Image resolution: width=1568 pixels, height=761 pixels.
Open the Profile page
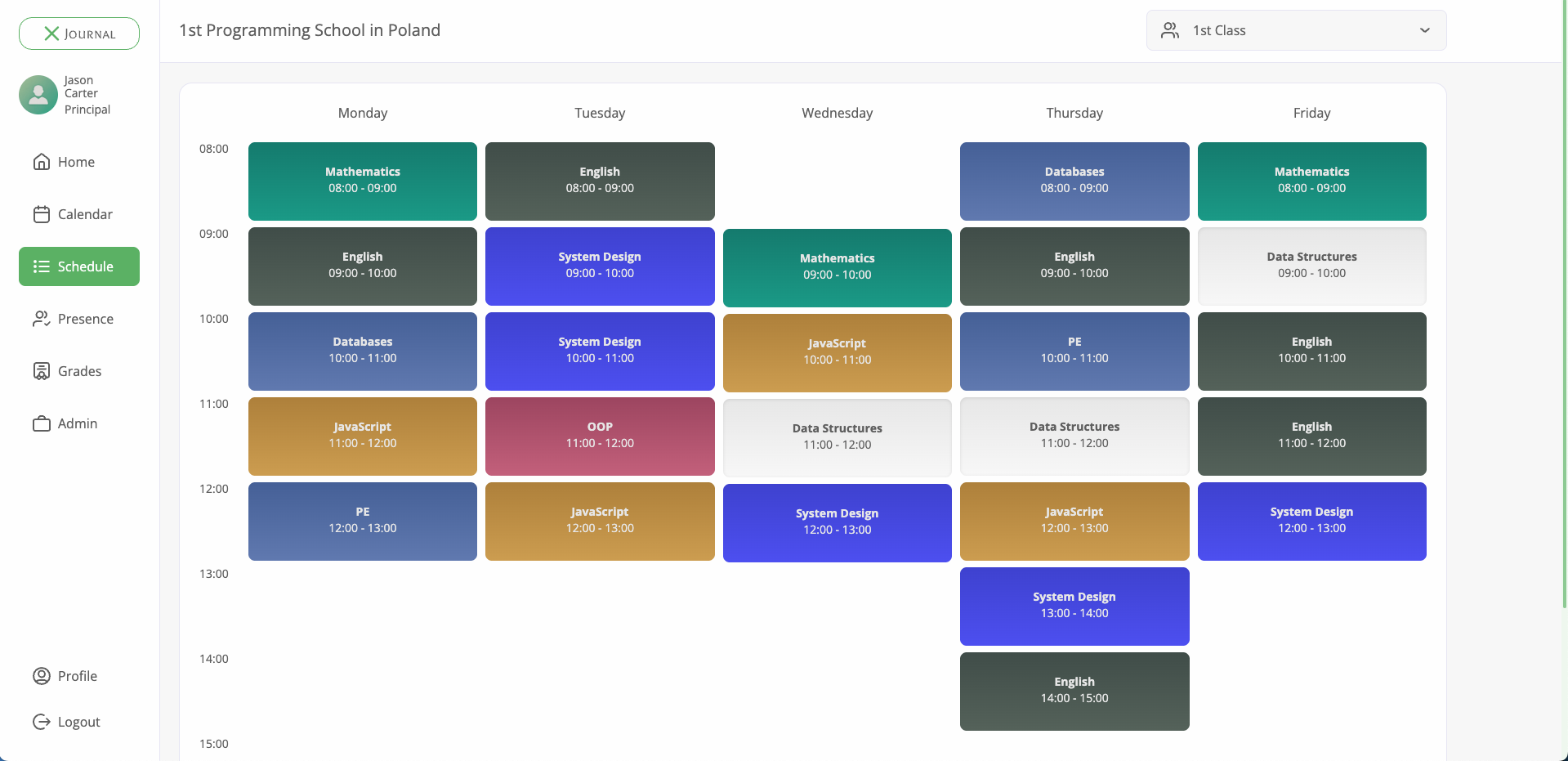pyautogui.click(x=79, y=676)
